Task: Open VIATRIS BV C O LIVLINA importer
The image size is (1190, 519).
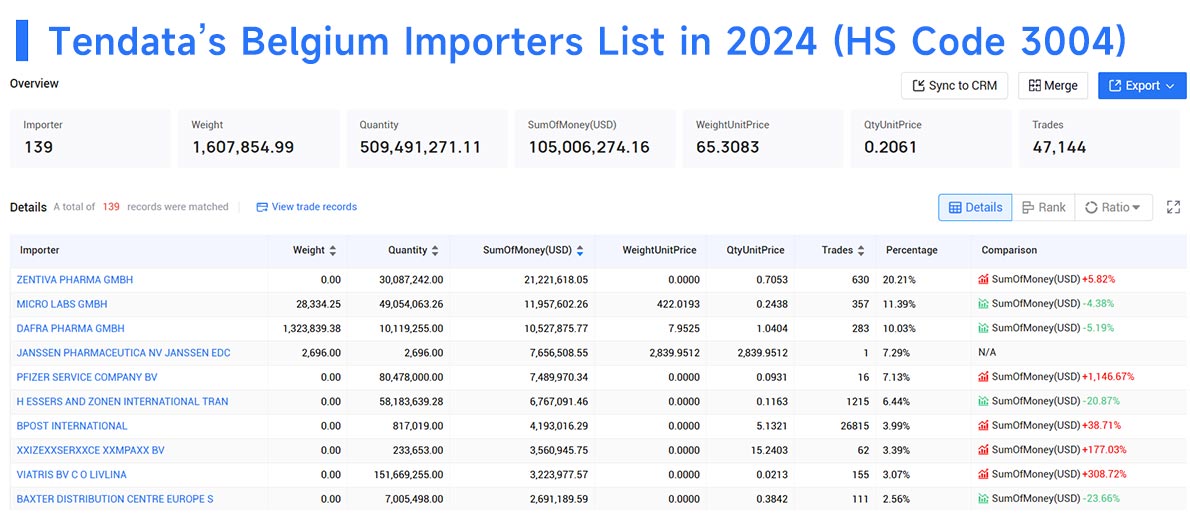Action: (x=71, y=474)
